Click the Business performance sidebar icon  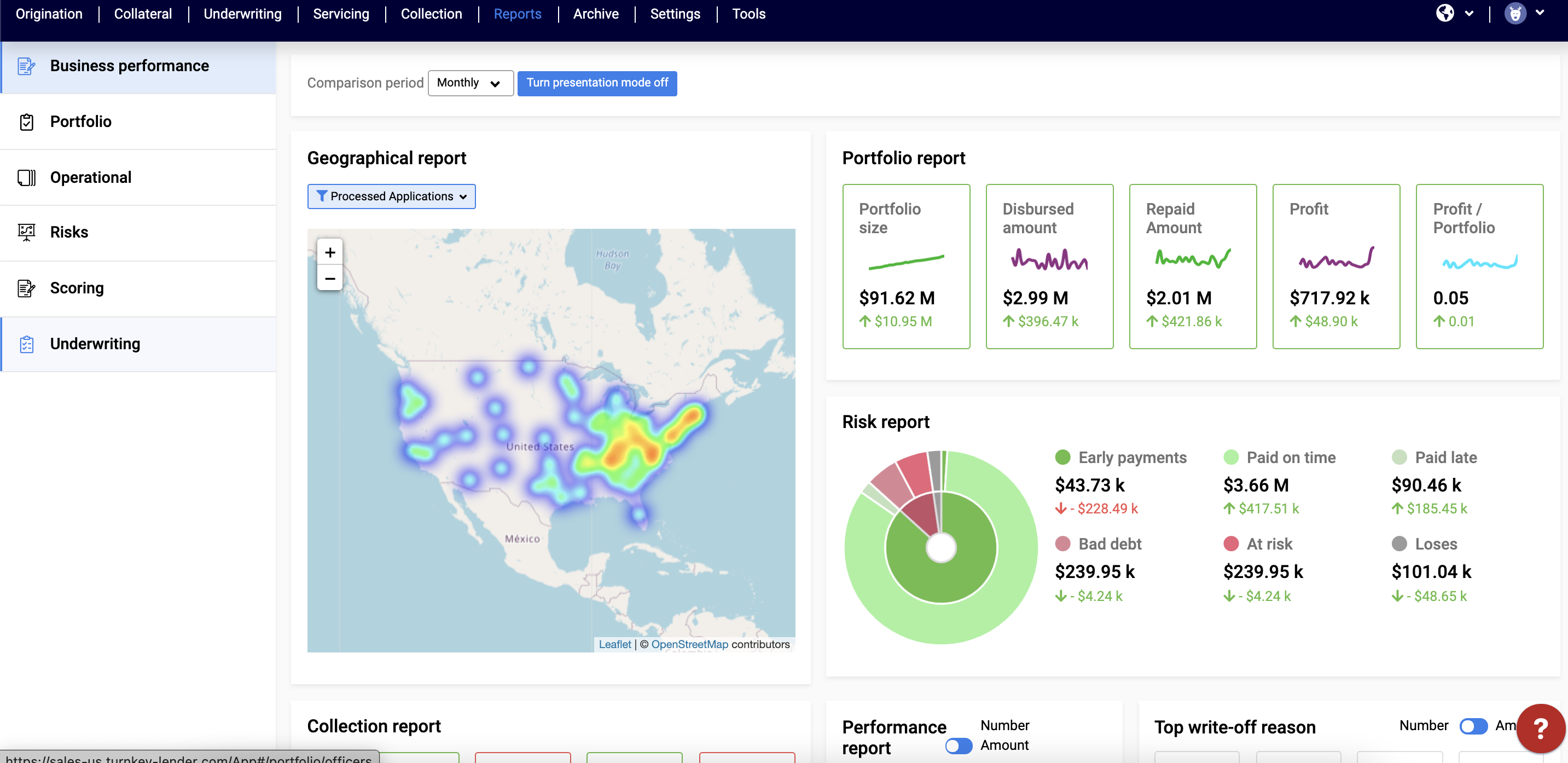[x=26, y=66]
